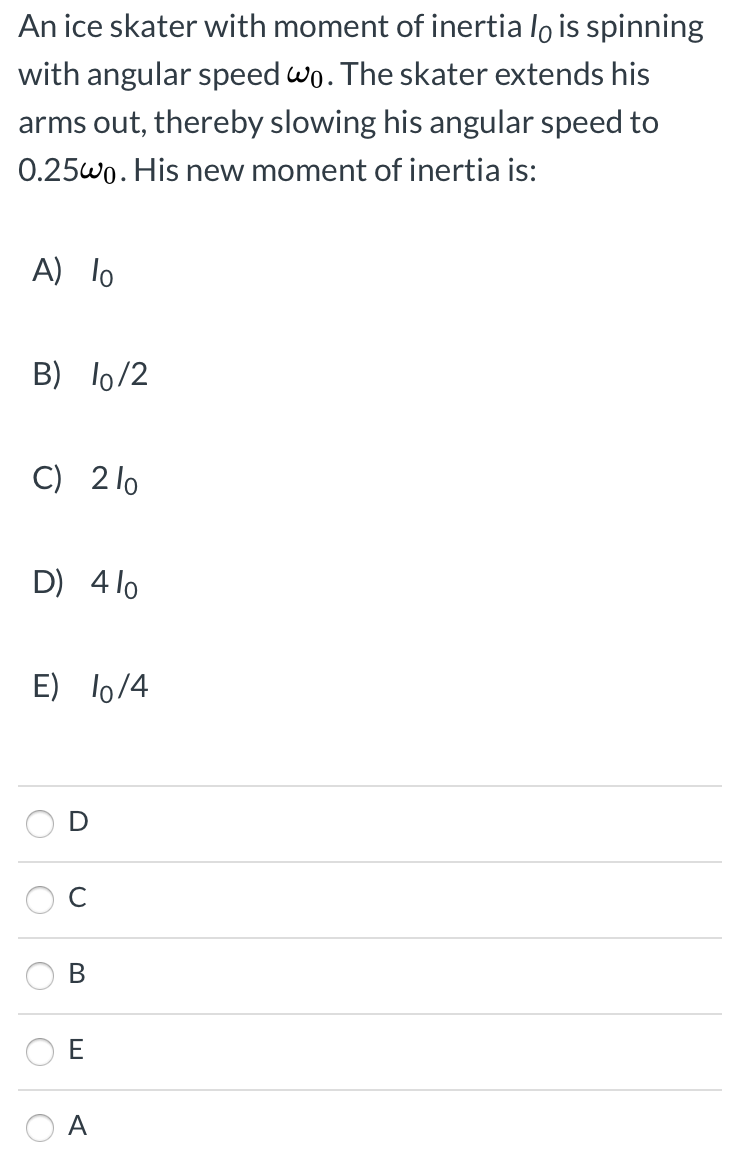Image resolution: width=742 pixels, height=1166 pixels.
Task: Click the letter A label beside its radio
Action: [x=78, y=1127]
